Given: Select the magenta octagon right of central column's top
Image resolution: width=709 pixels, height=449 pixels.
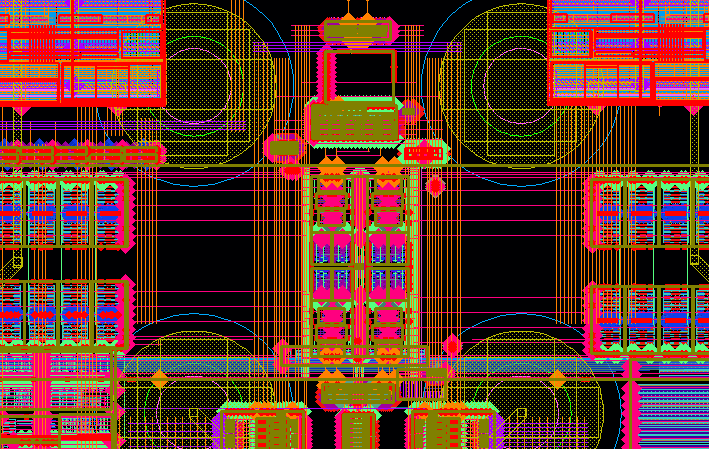Looking at the screenshot, I should click(435, 185).
